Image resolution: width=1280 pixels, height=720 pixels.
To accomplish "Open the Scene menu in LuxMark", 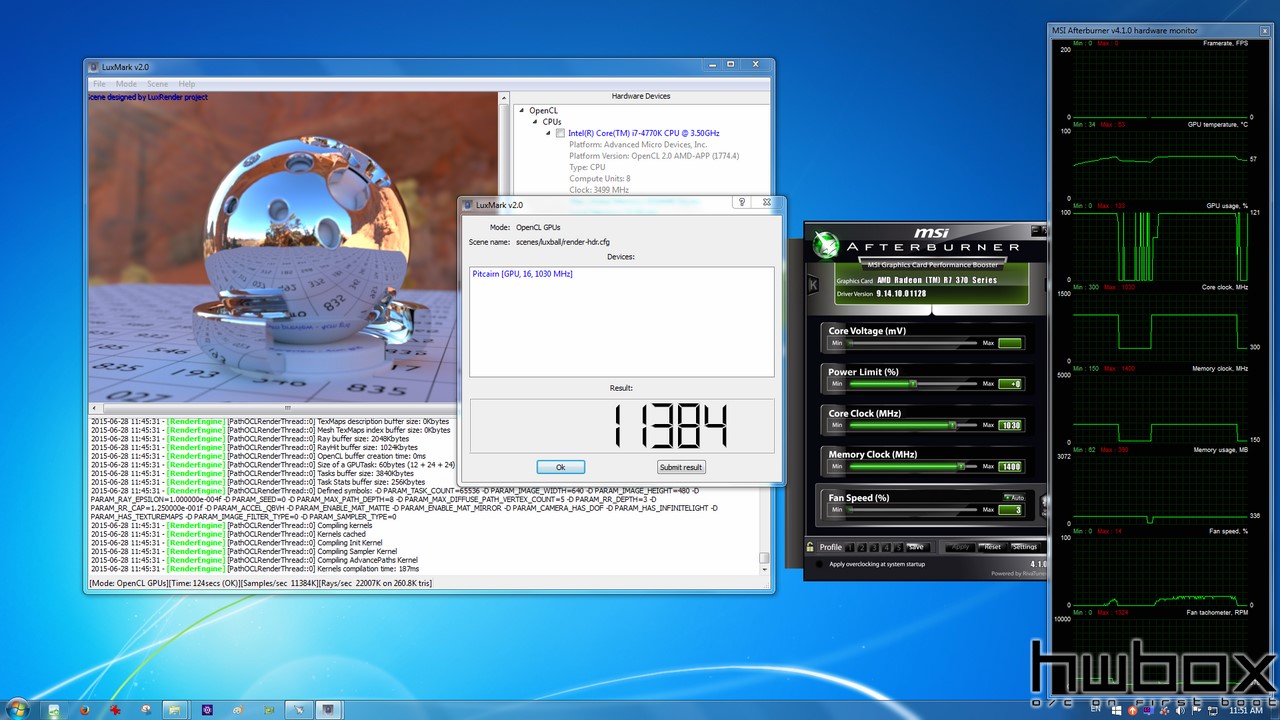I will click(157, 84).
